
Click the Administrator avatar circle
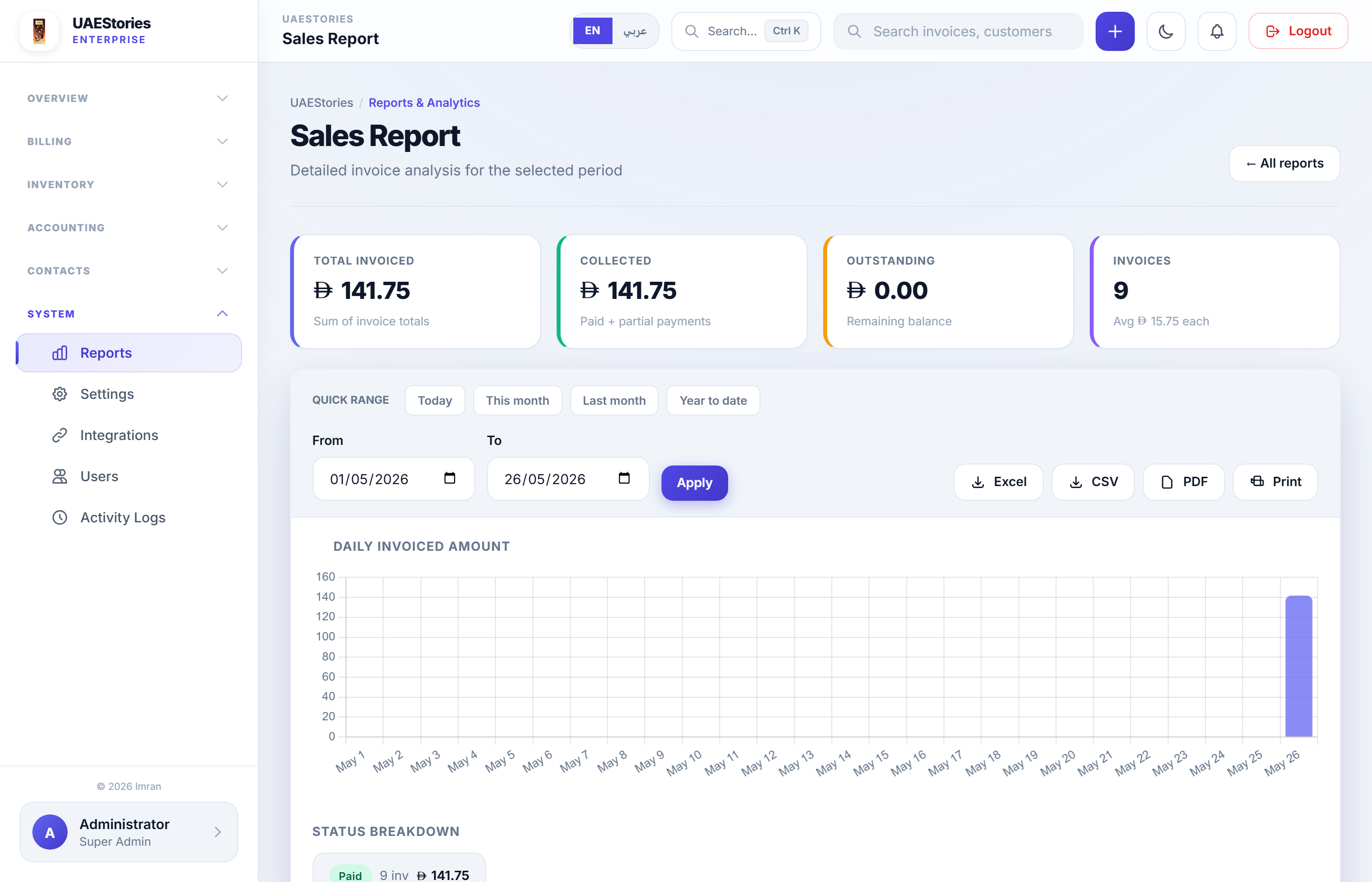pyautogui.click(x=50, y=832)
